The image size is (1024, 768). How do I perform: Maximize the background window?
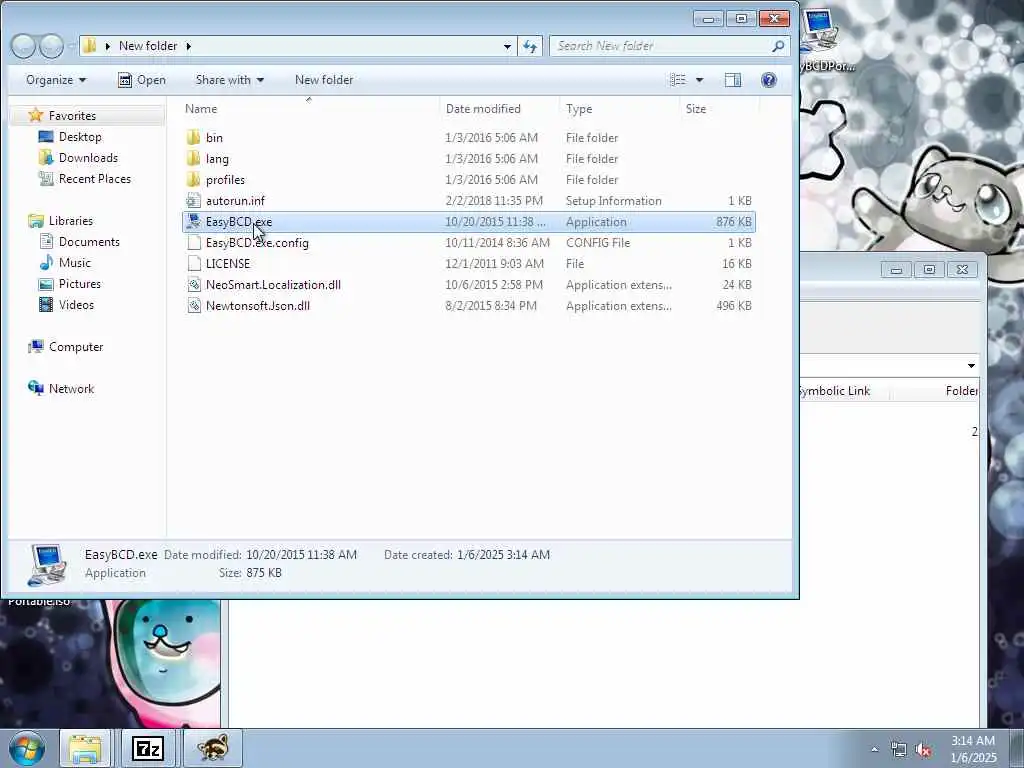click(x=929, y=270)
